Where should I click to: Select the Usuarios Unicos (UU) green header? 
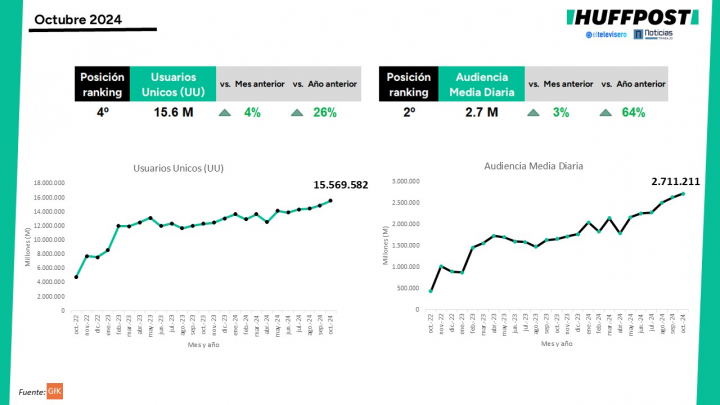coord(172,85)
